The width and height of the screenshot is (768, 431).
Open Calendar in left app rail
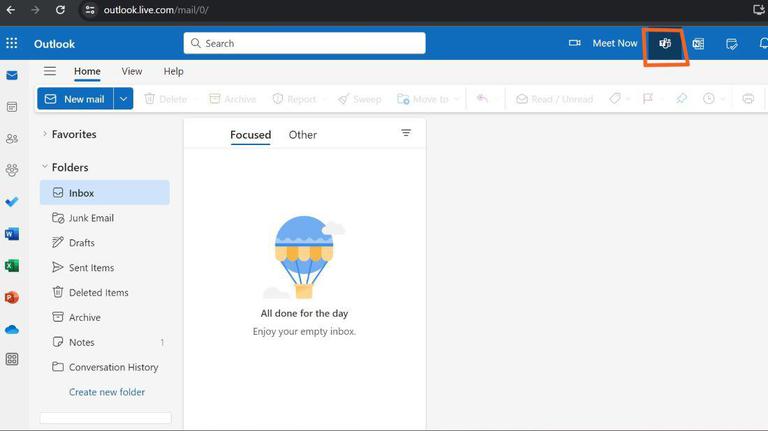12,107
